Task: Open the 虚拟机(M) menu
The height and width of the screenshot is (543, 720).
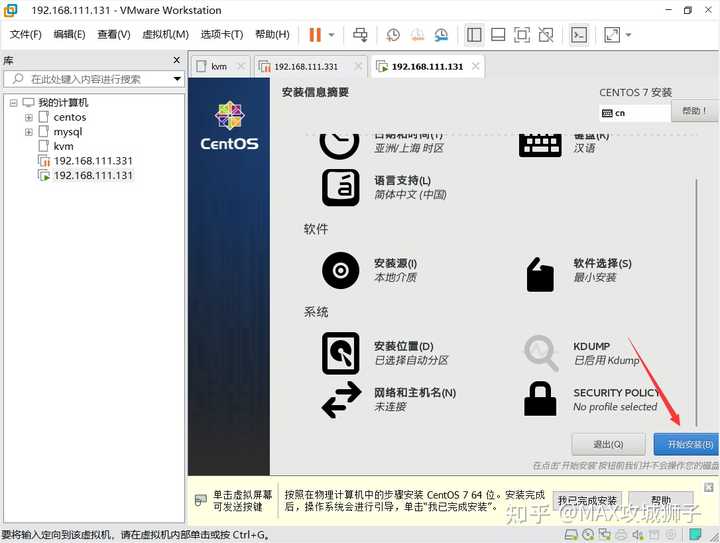Action: (x=165, y=34)
